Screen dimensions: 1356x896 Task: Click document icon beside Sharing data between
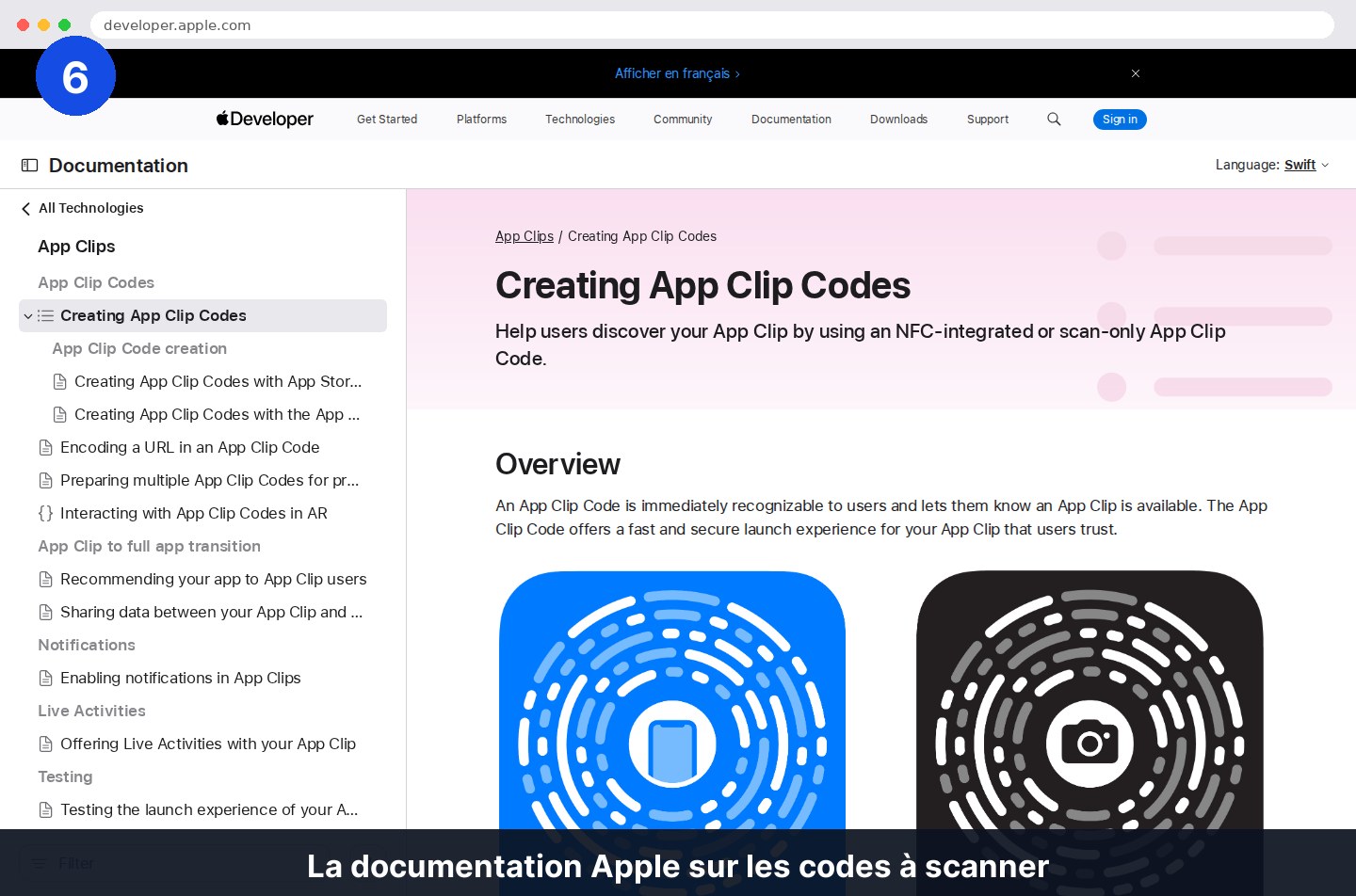(x=45, y=612)
